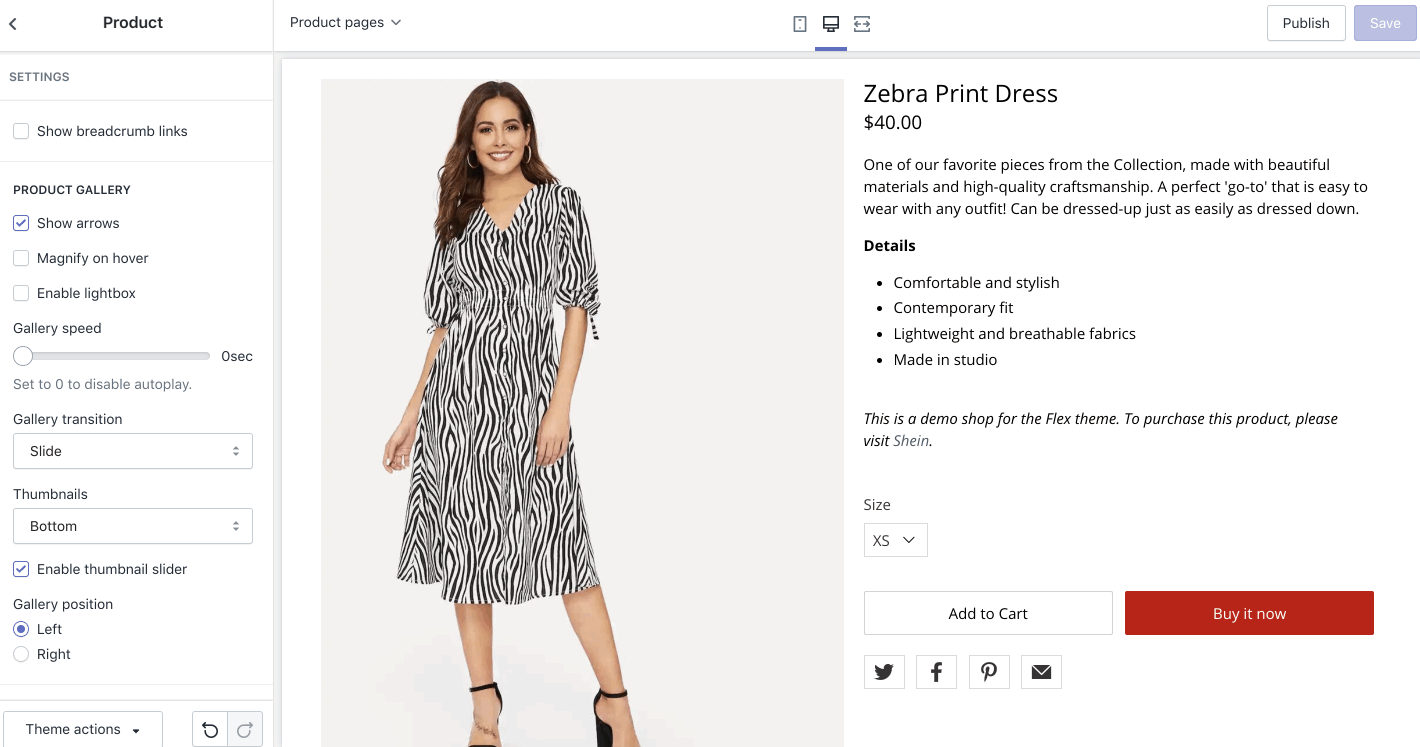Select Right gallery position
Screen dimensions: 1420x747
click(x=21, y=654)
